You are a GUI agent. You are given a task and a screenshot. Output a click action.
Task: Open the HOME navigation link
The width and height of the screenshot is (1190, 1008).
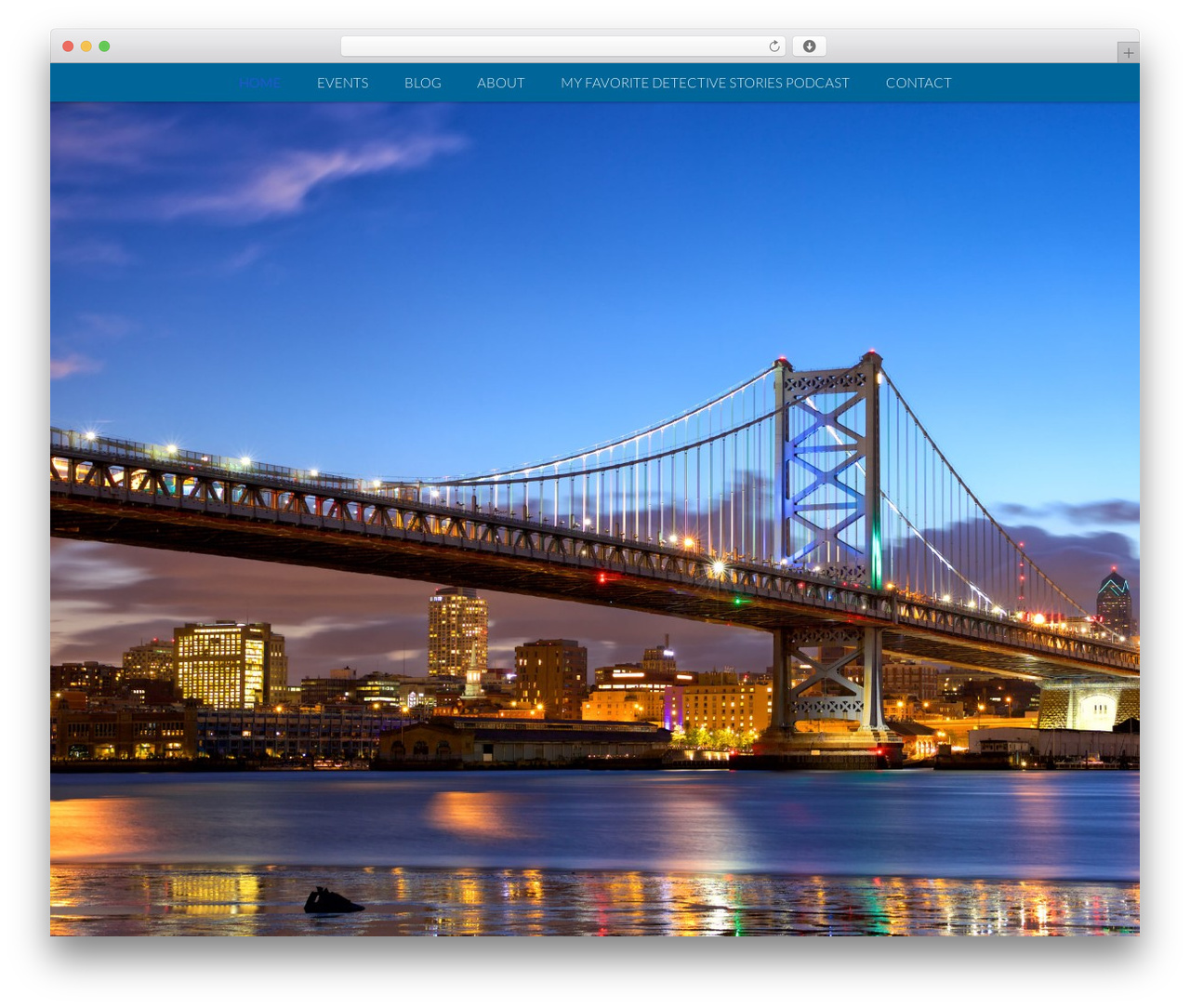[259, 83]
